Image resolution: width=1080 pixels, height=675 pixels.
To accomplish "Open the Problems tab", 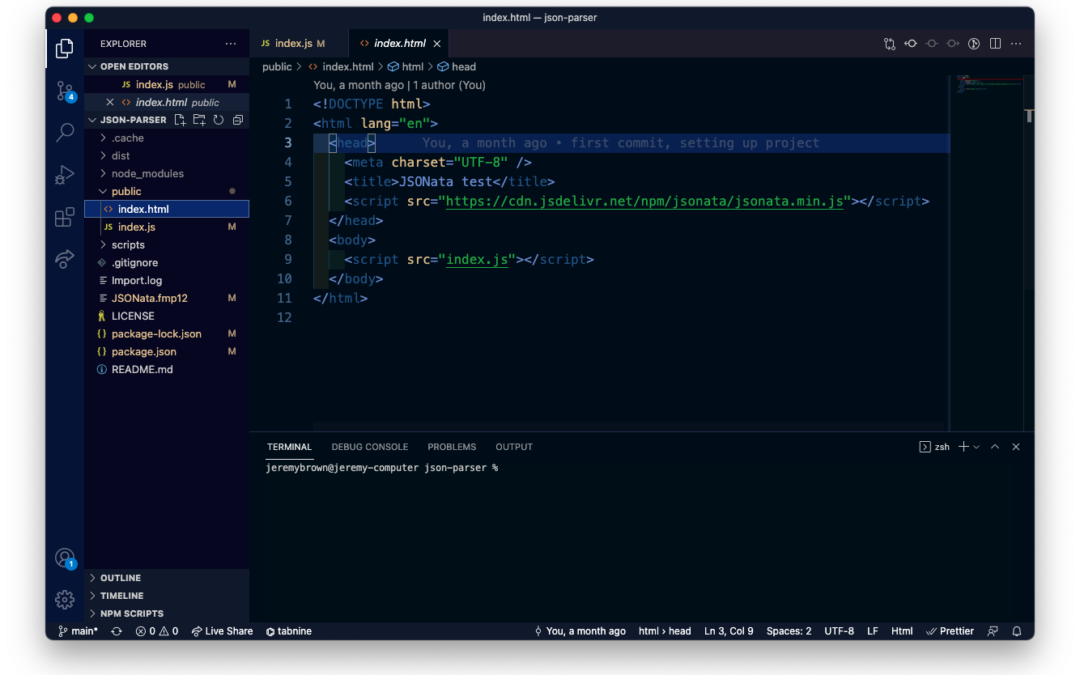I will (452, 447).
